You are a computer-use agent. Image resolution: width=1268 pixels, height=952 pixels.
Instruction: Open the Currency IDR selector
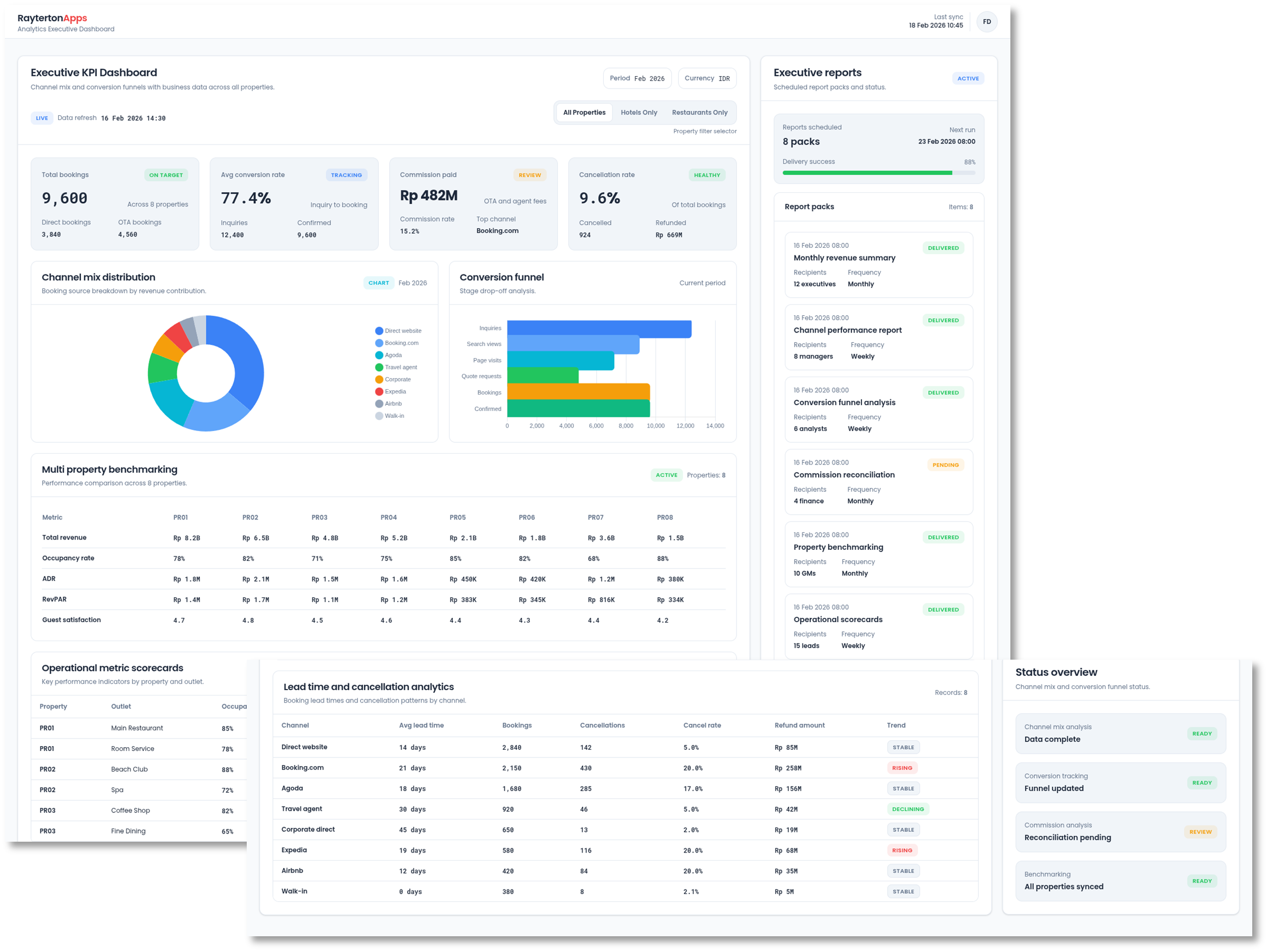pyautogui.click(x=708, y=78)
